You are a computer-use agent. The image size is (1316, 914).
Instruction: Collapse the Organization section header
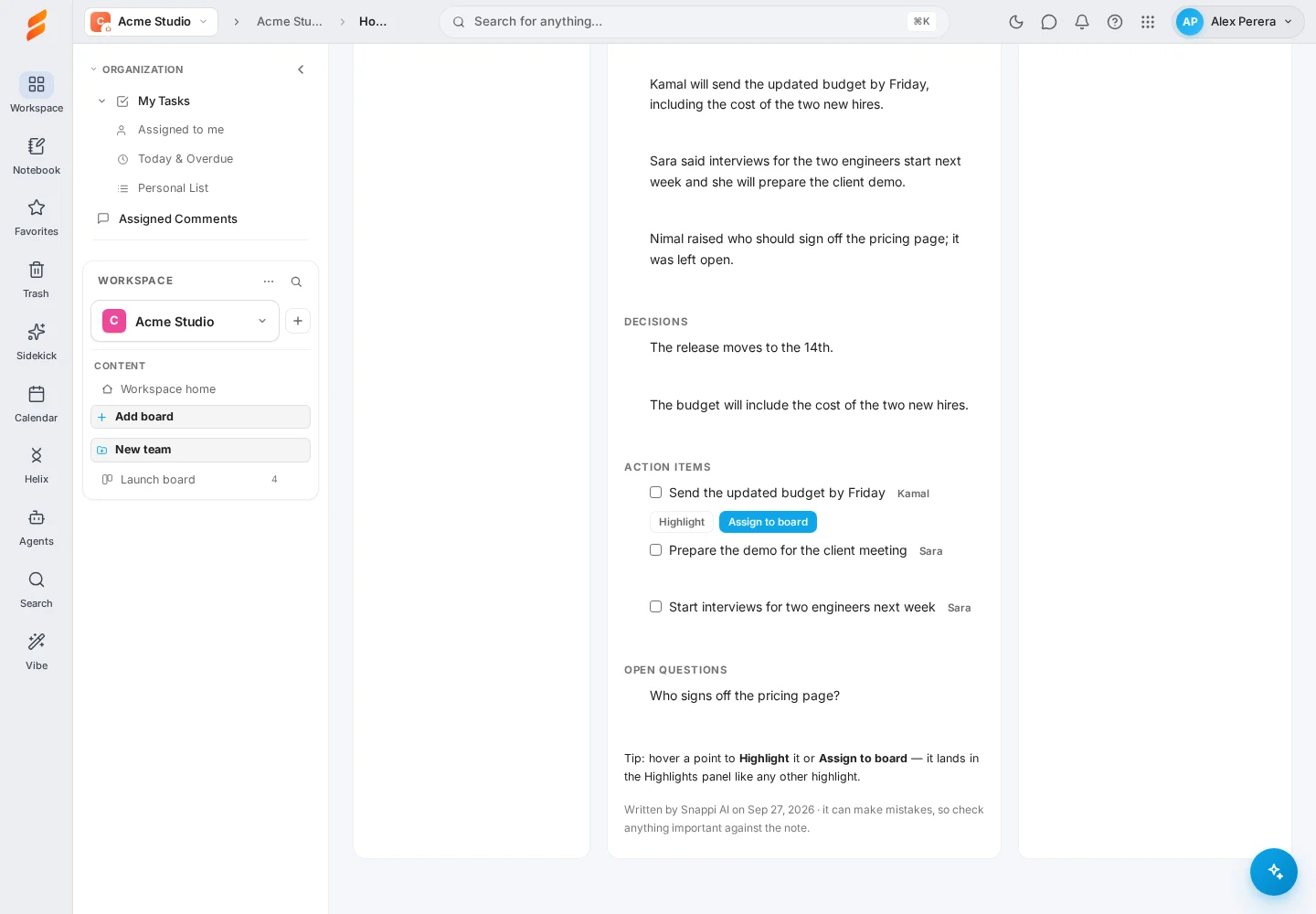point(137,69)
